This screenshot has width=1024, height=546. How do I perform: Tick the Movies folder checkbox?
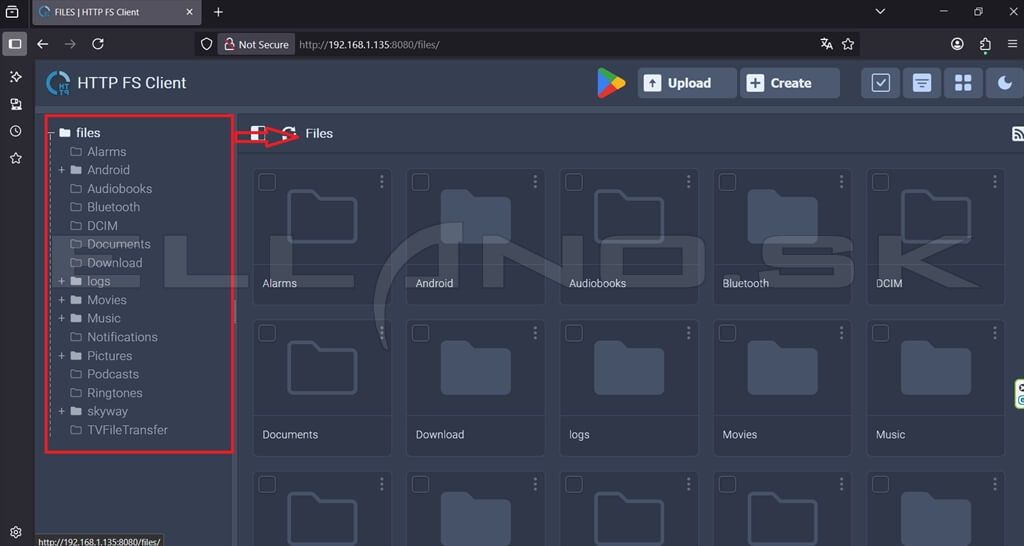(x=728, y=333)
